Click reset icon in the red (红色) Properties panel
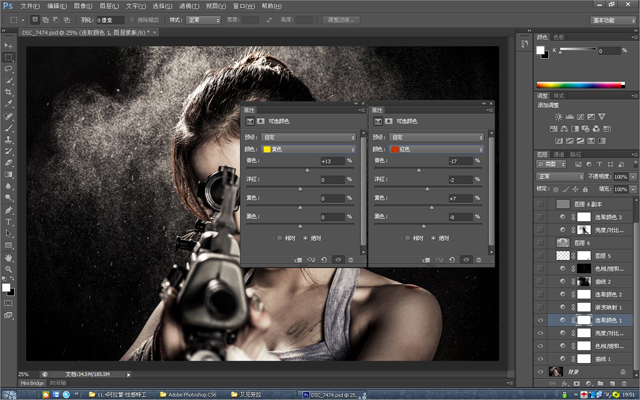Image resolution: width=640 pixels, height=400 pixels. pos(452,259)
